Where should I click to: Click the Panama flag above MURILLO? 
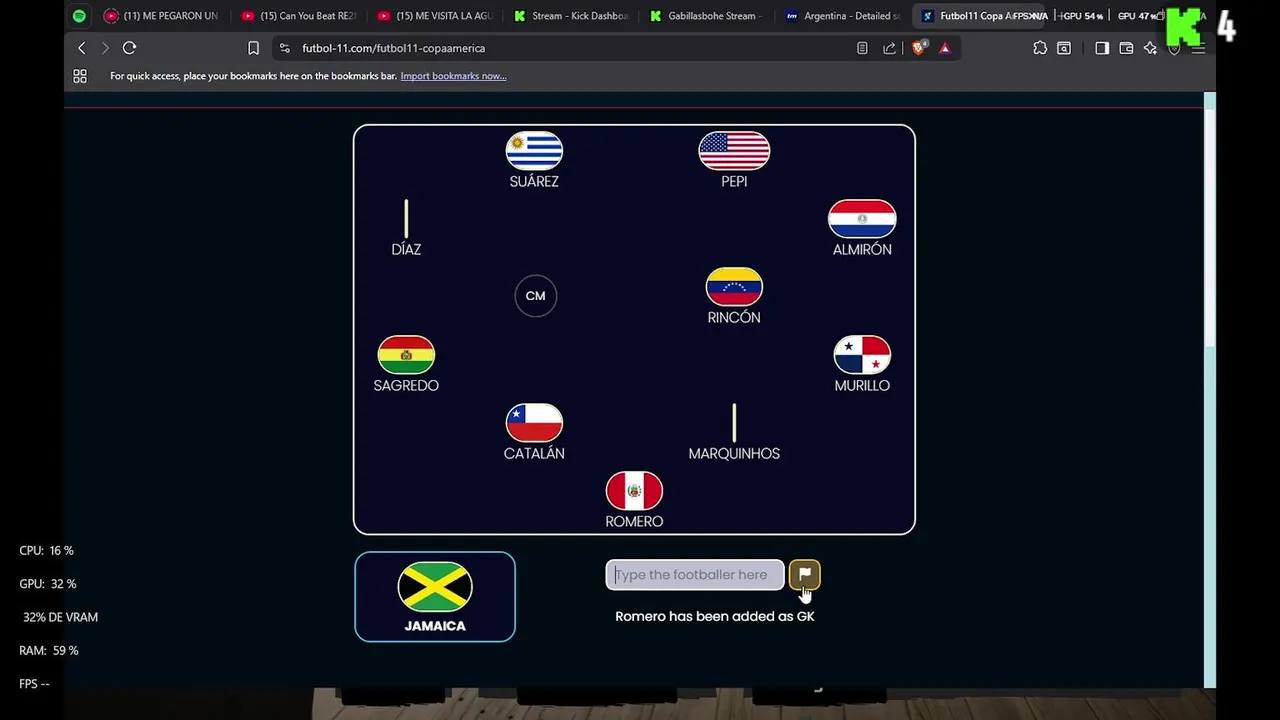[x=862, y=355]
